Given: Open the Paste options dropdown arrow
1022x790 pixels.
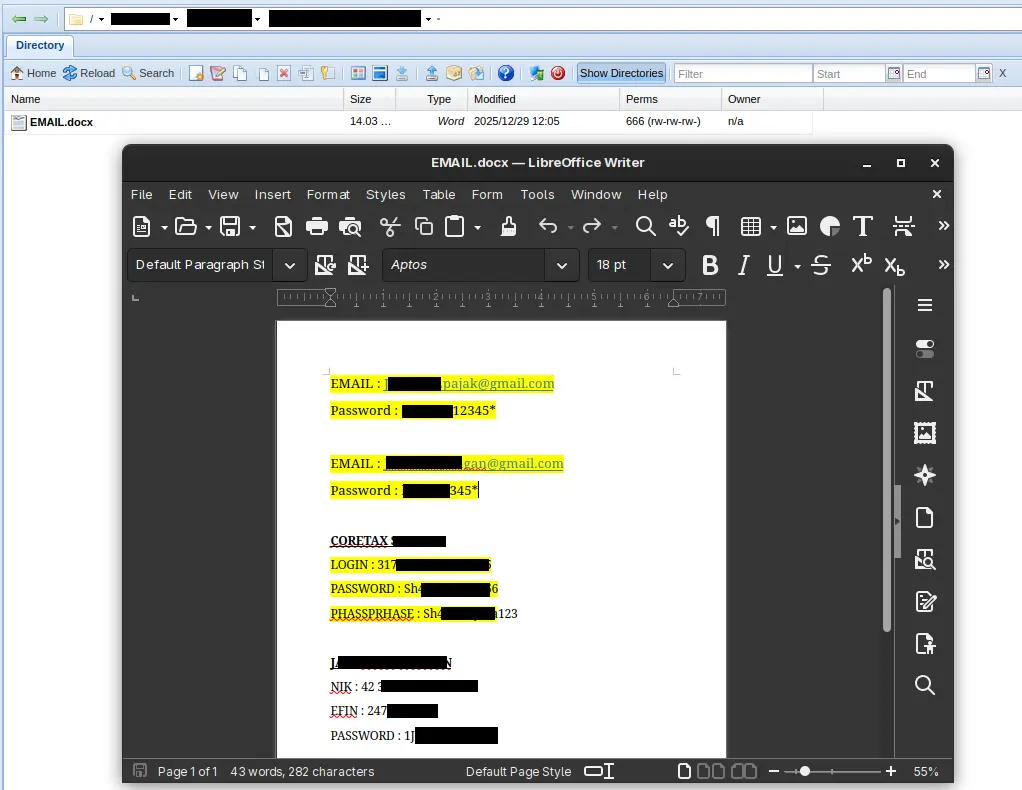Looking at the screenshot, I should (478, 227).
